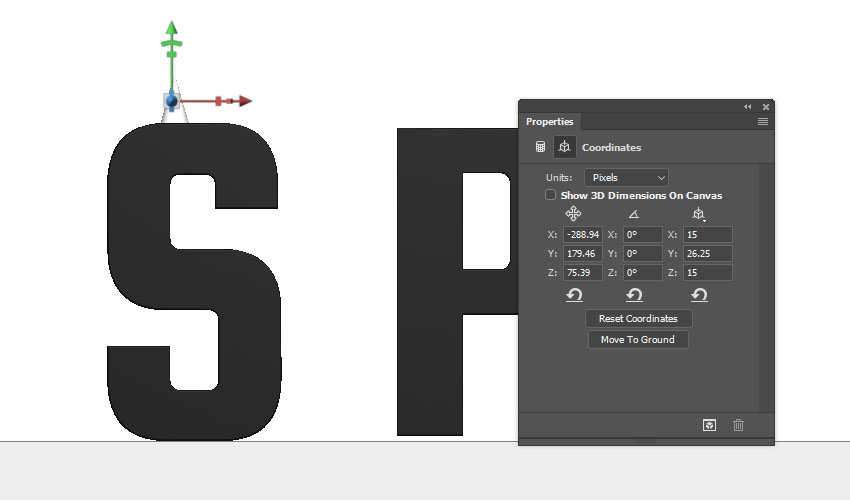Reset position with the left reset arrow
This screenshot has width=850, height=501.
(574, 295)
